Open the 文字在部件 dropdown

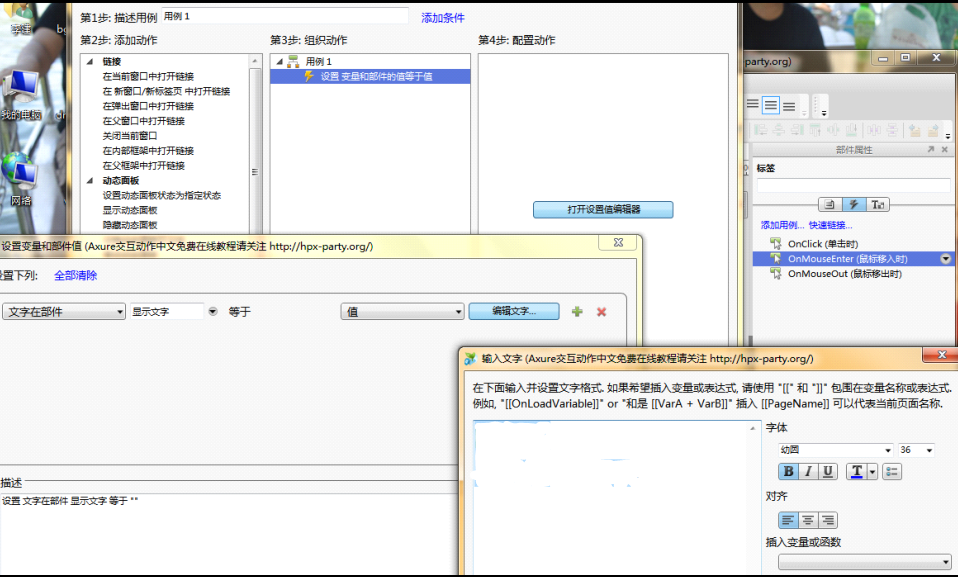pyautogui.click(x=64, y=312)
